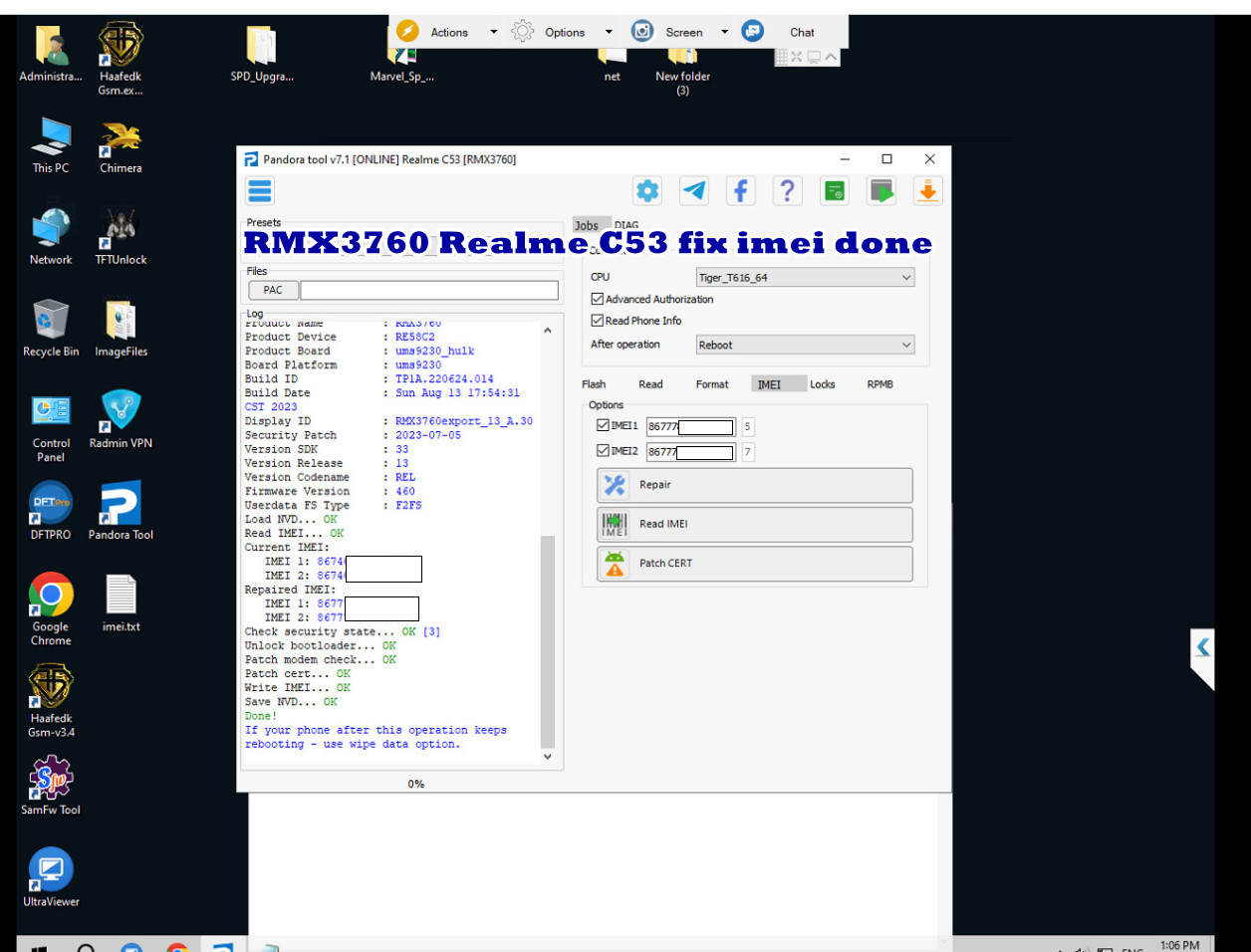
Task: Open Recycle Bin on desktop
Action: 51,328
